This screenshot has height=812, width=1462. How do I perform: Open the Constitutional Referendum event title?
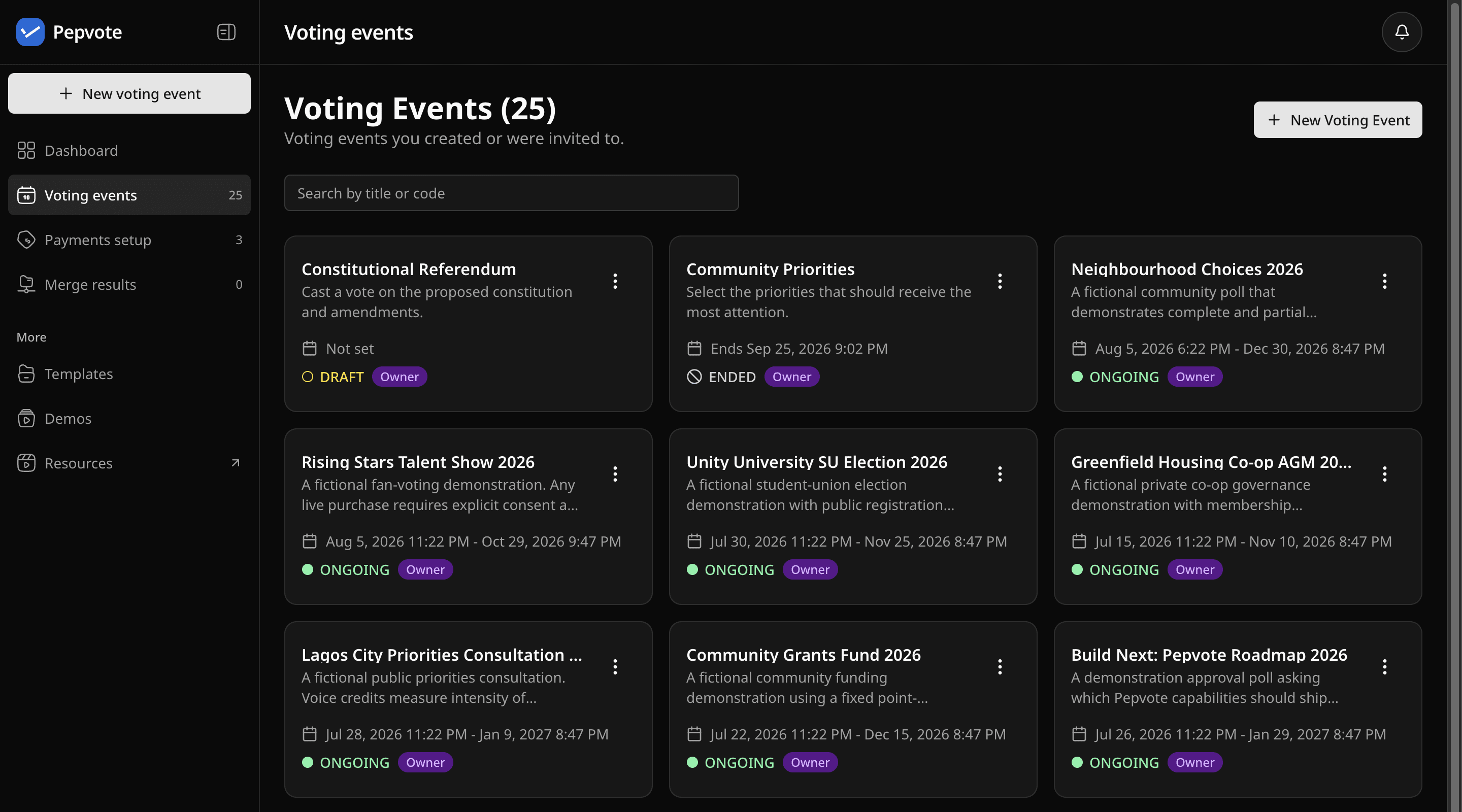pos(409,269)
